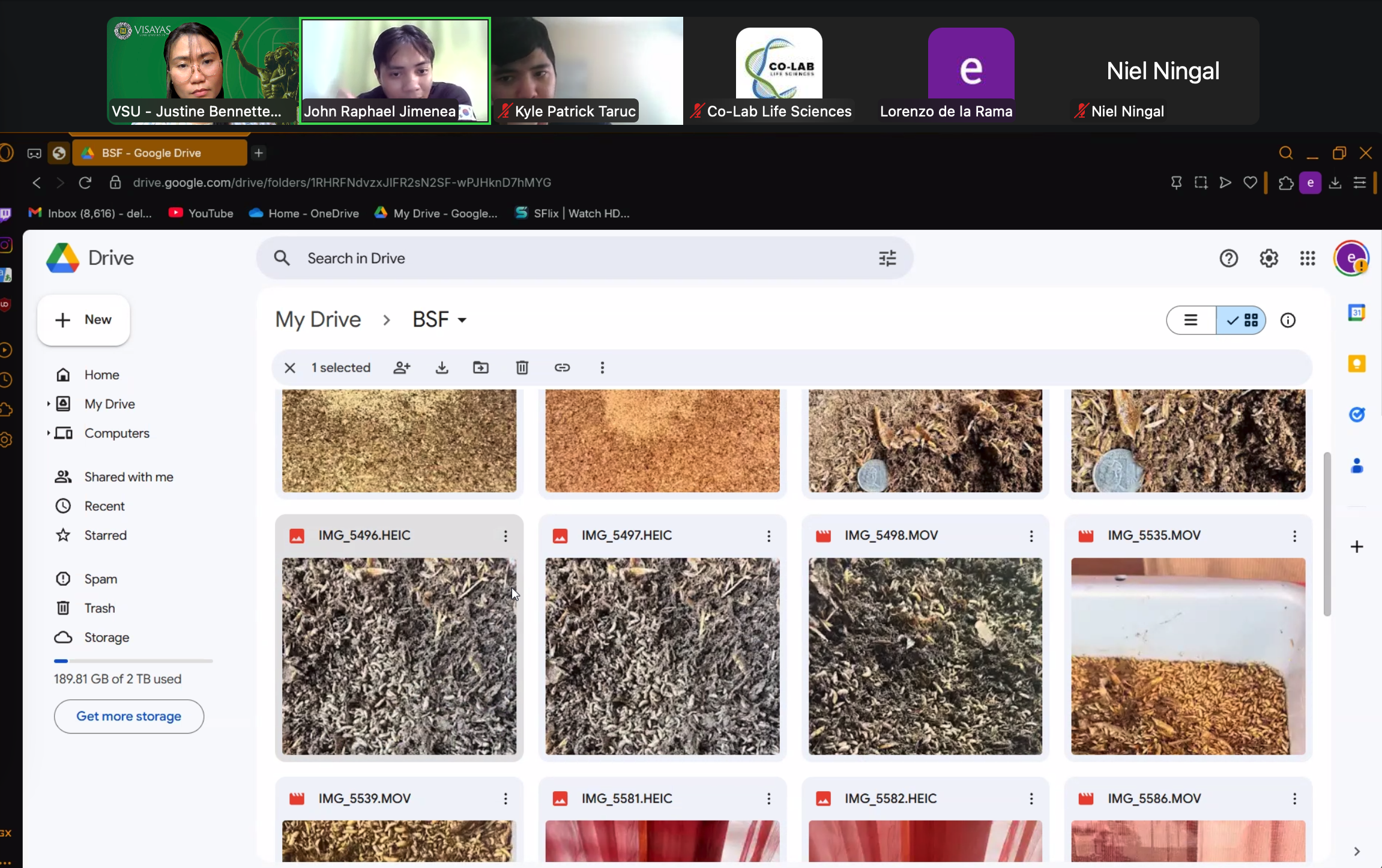This screenshot has height=868, width=1382.
Task: Expand the BSF folder dropdown
Action: 462,320
